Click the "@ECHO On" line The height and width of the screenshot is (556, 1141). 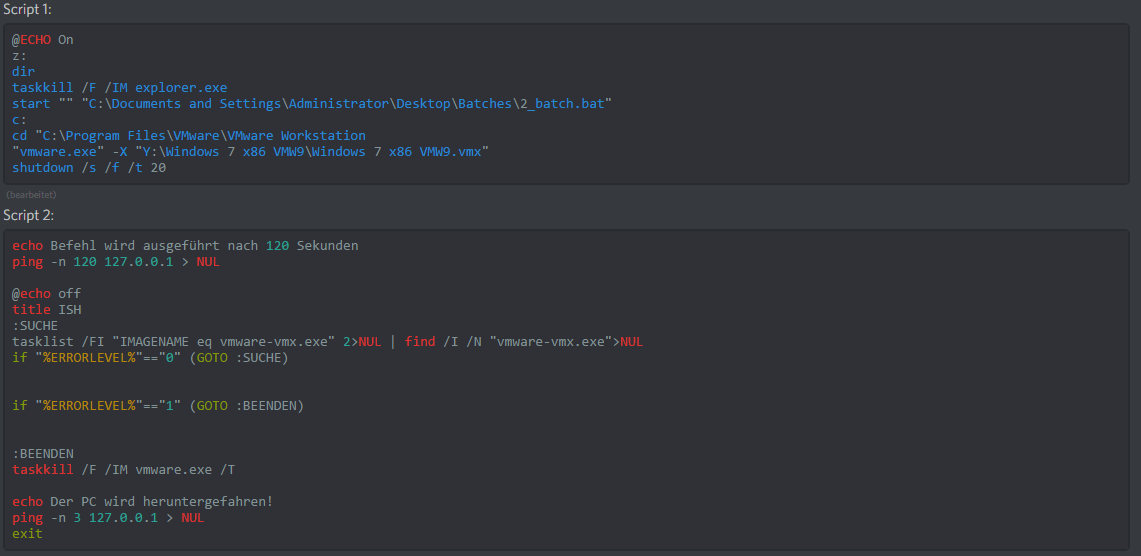coord(43,40)
